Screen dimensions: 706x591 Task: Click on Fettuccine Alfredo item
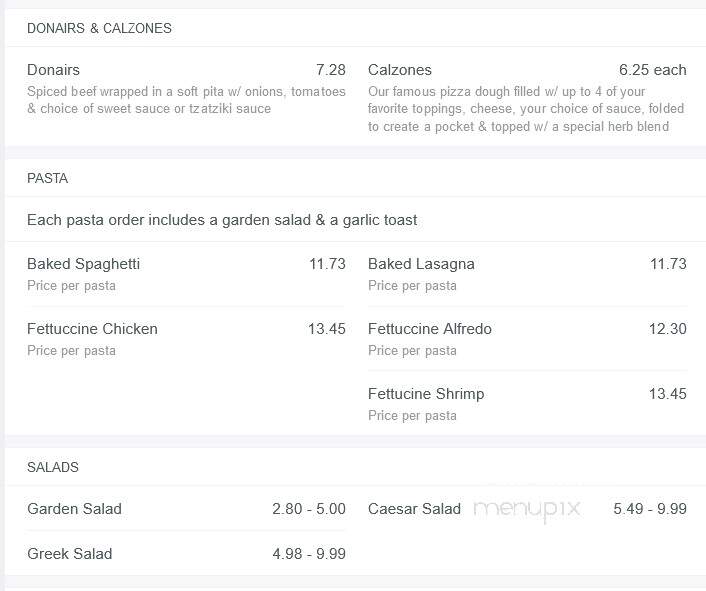(430, 329)
